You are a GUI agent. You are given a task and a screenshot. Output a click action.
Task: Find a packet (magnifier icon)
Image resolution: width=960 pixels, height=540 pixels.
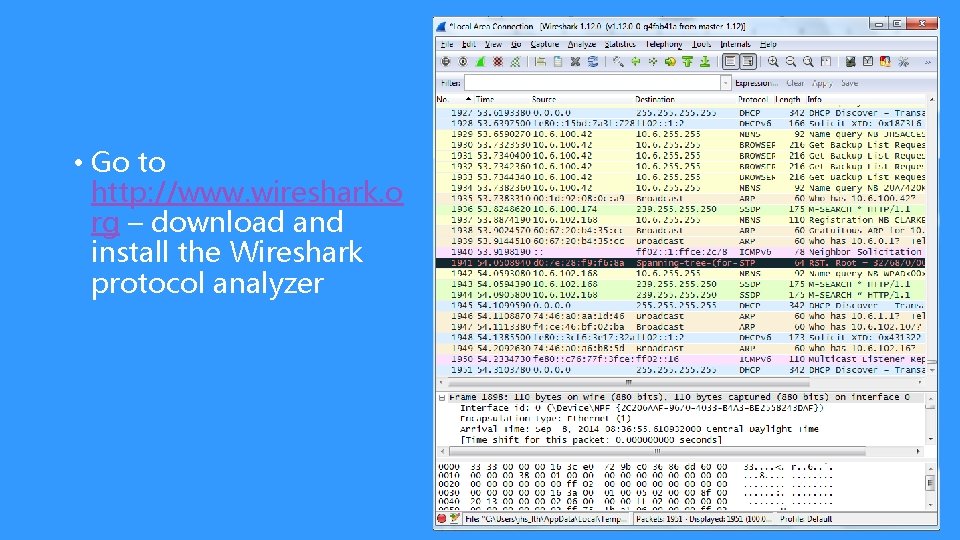click(618, 62)
